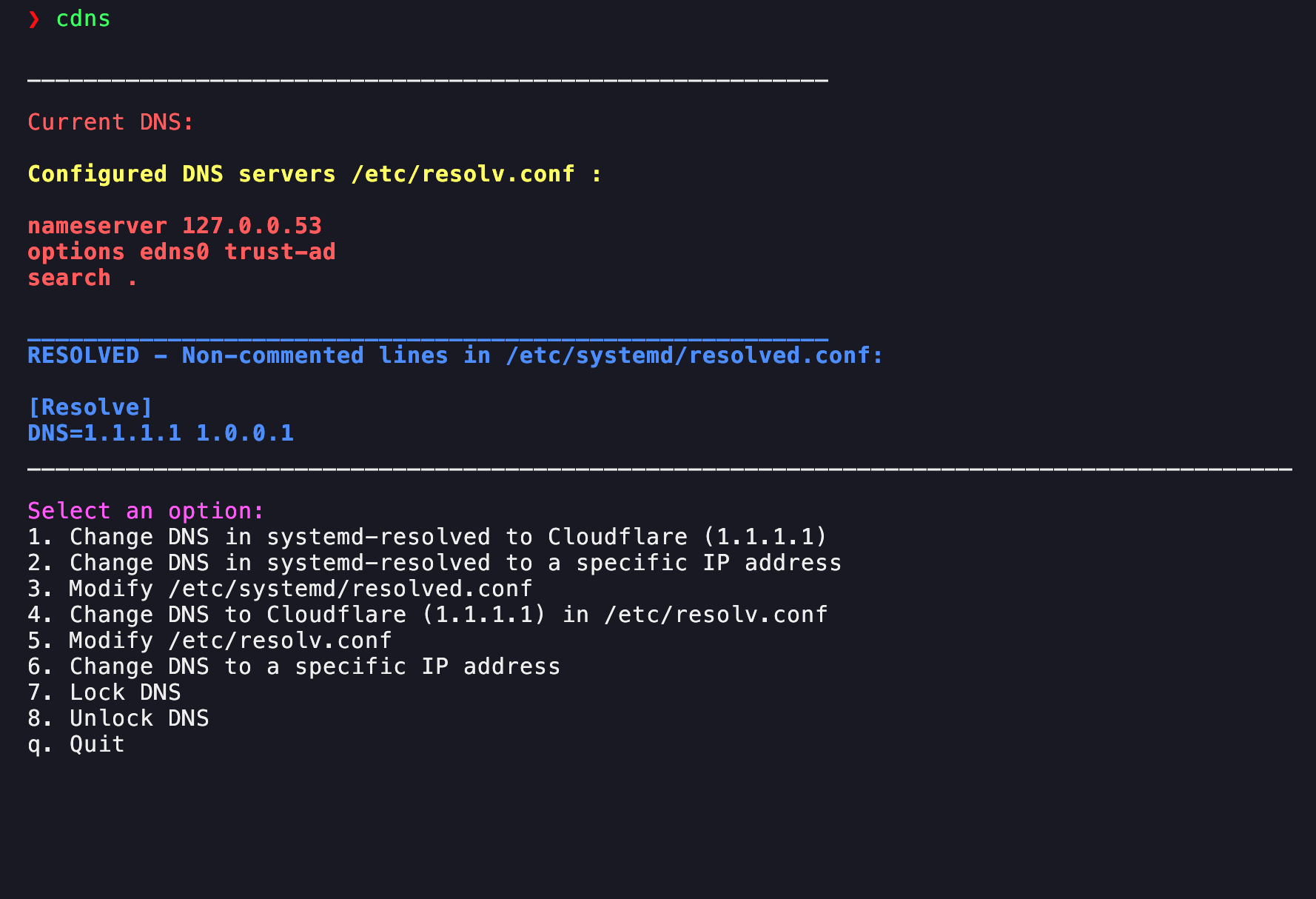
Task: Pick option 5 Modify /etc/resolv.conf
Action: (x=209, y=641)
